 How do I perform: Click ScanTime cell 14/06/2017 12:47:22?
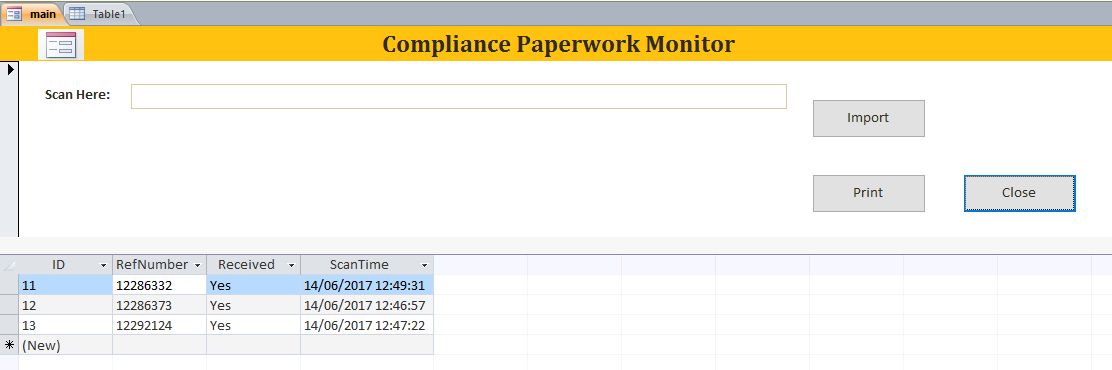point(367,325)
